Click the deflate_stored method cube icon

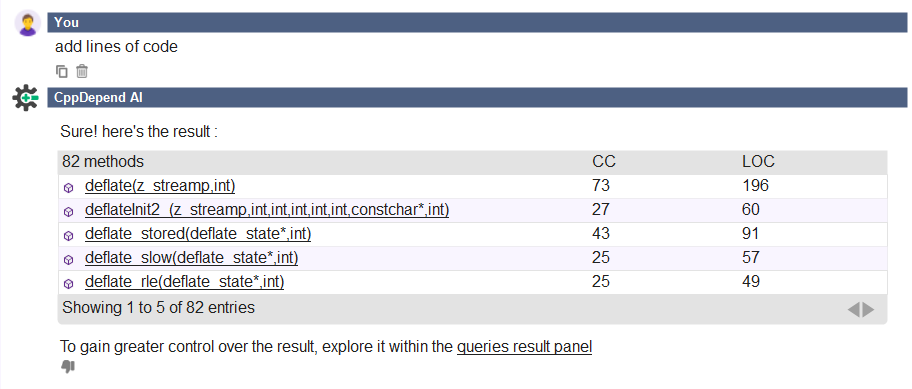(x=69, y=235)
